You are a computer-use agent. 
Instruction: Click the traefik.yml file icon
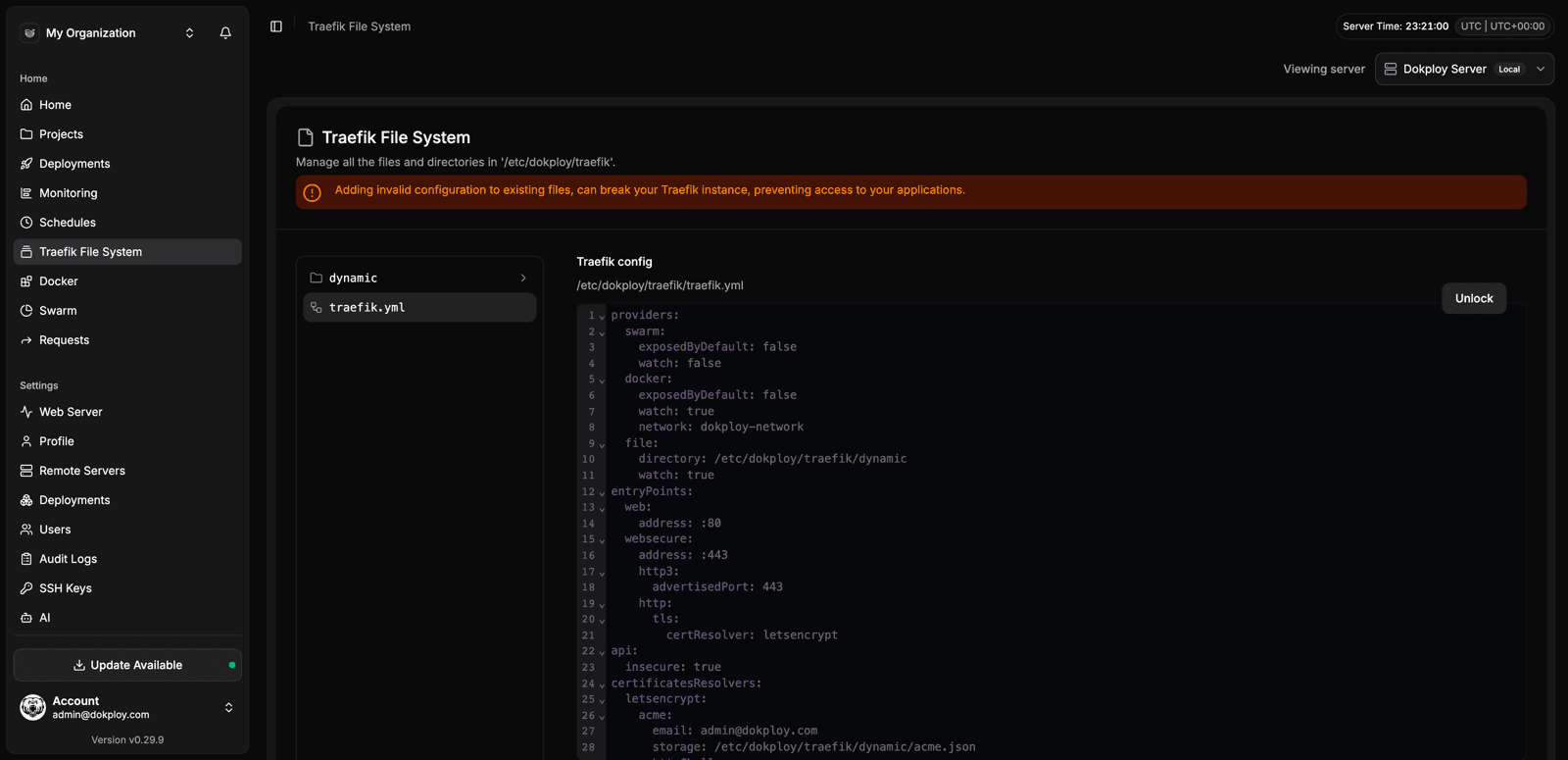[317, 308]
